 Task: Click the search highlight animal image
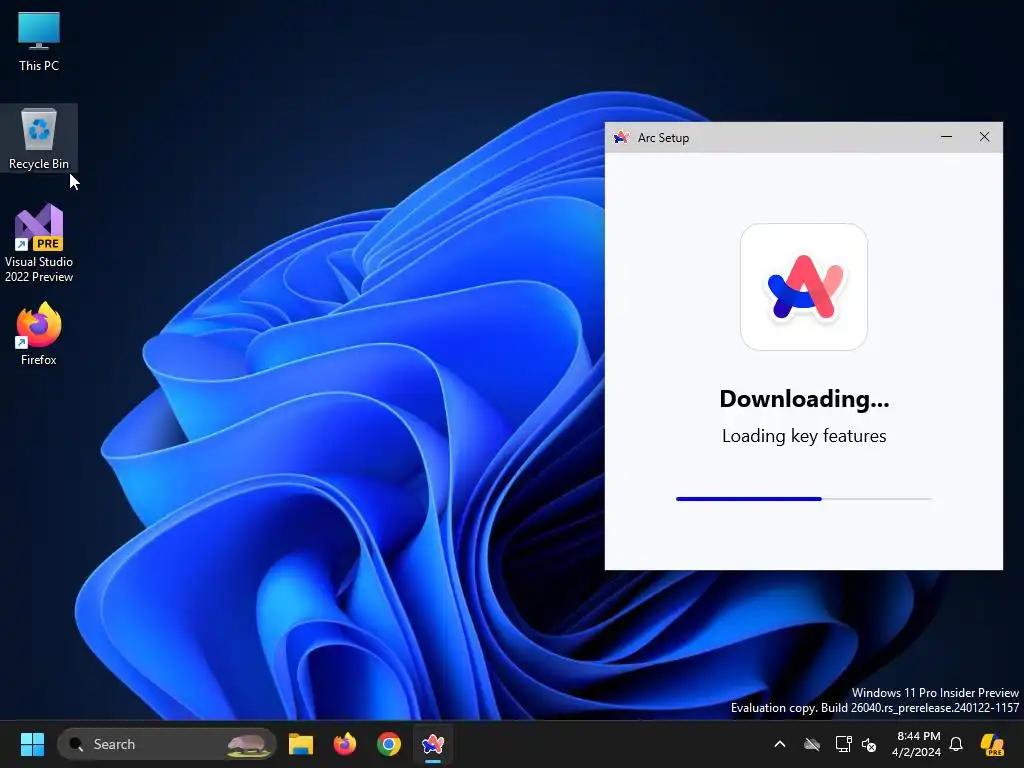248,744
